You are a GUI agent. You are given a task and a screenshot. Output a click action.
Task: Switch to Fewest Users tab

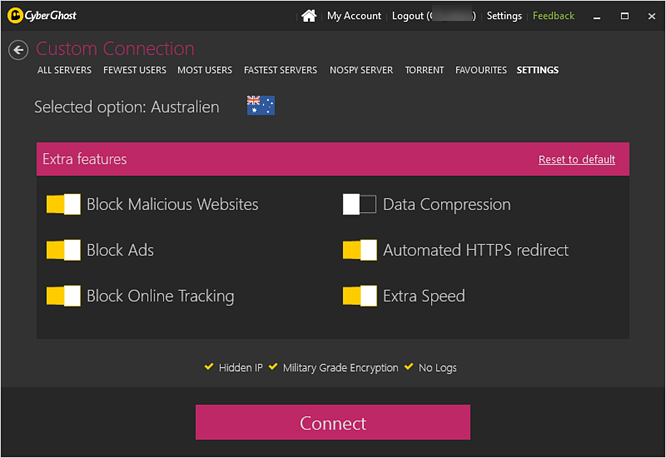(x=135, y=70)
